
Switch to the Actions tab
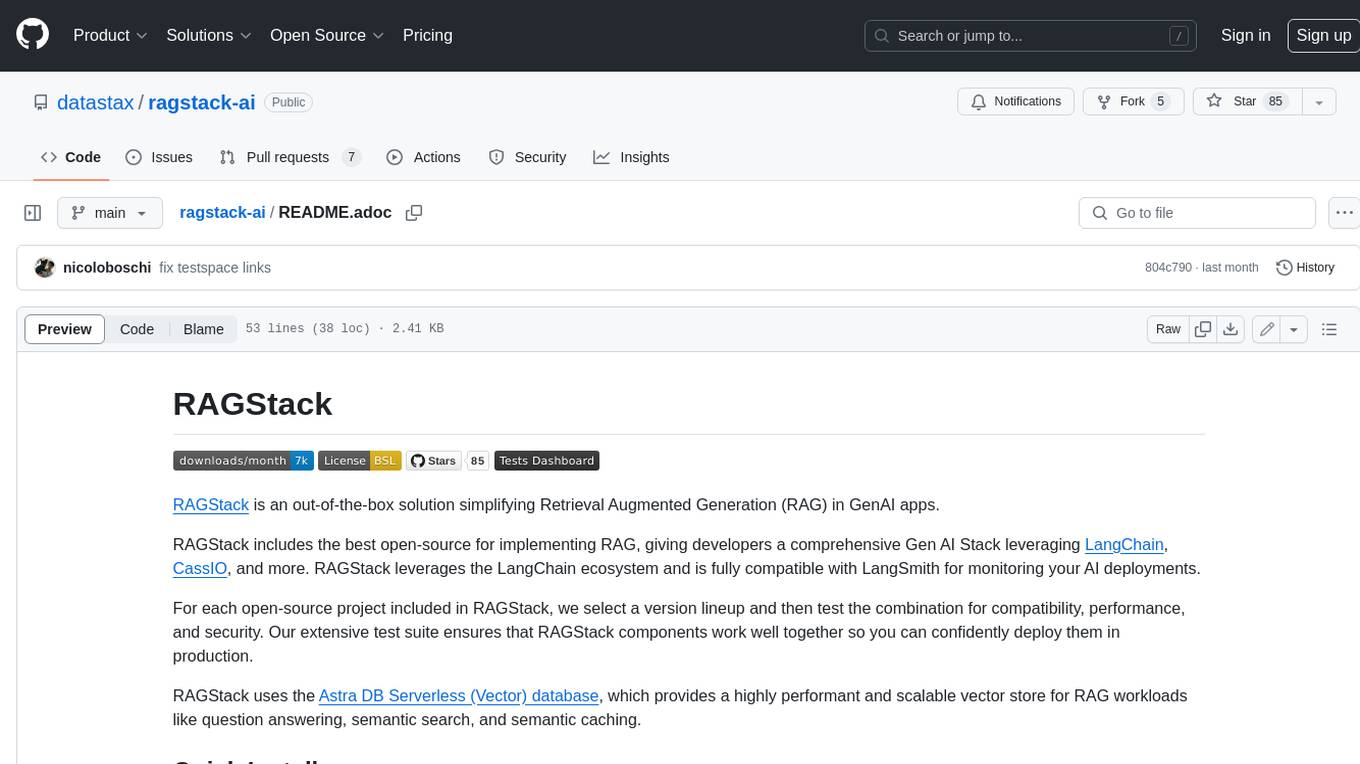423,157
